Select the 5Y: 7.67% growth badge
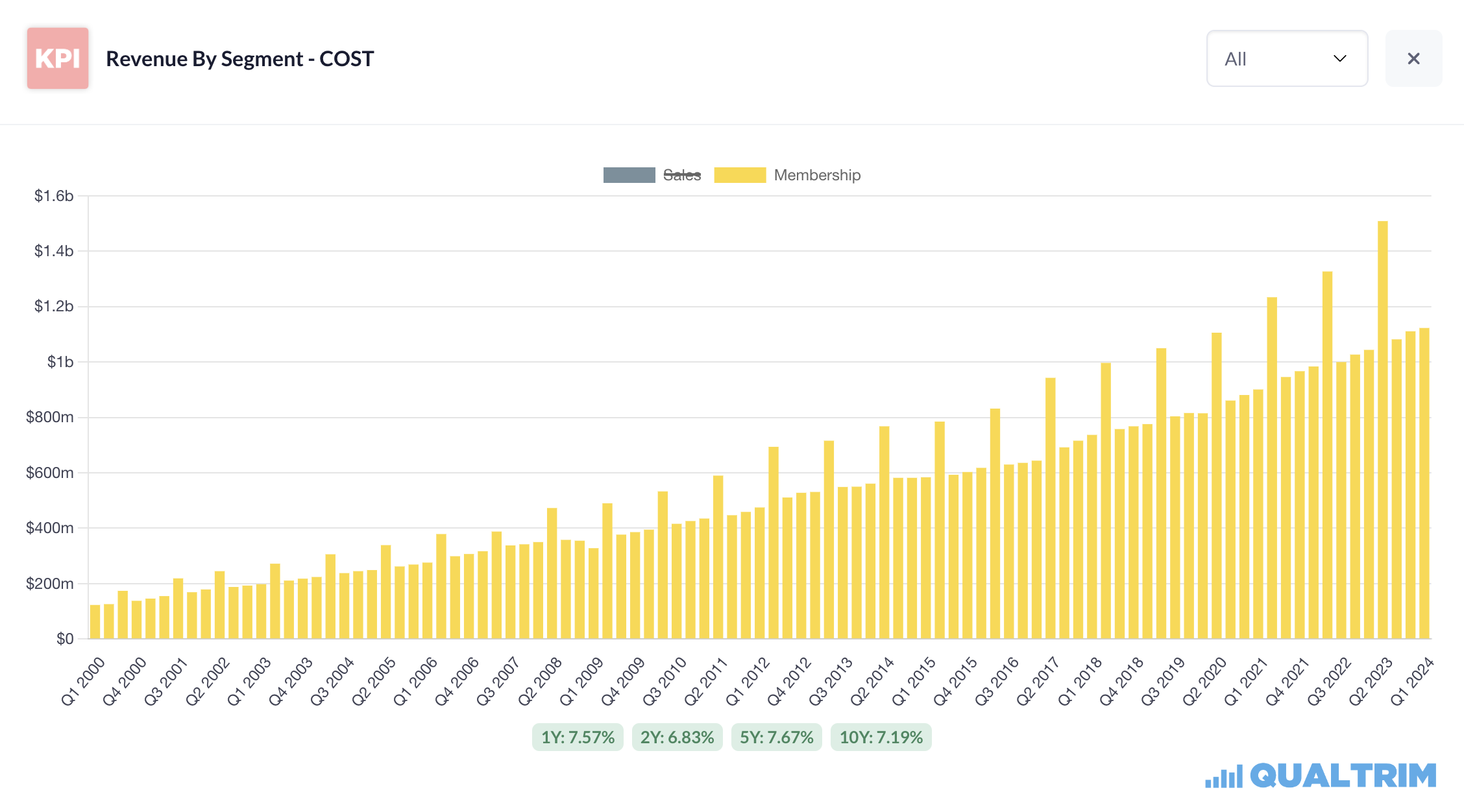The width and height of the screenshot is (1464, 812). [x=776, y=737]
